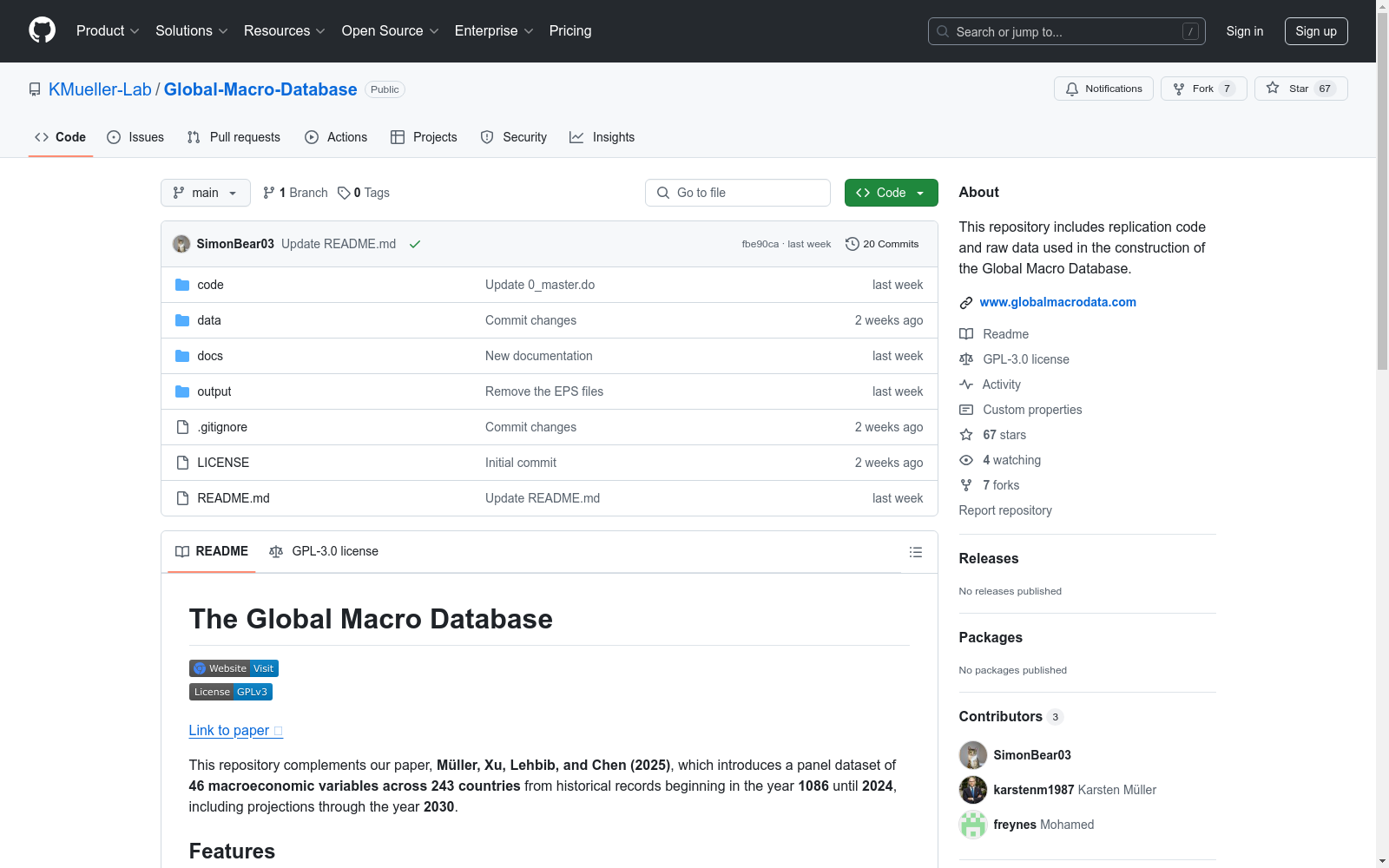Open the README outline icon
This screenshot has width=1389, height=868.
(915, 552)
